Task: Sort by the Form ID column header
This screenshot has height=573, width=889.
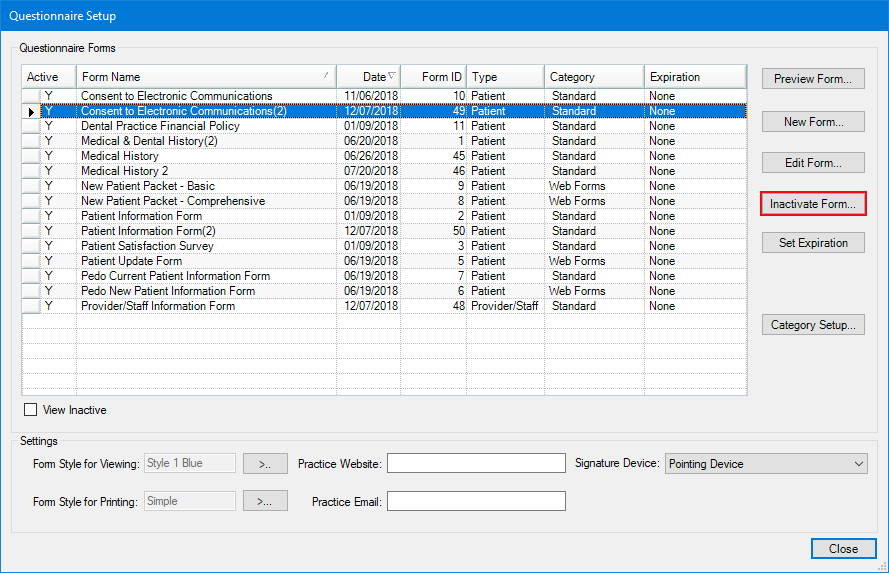Action: coord(433,77)
